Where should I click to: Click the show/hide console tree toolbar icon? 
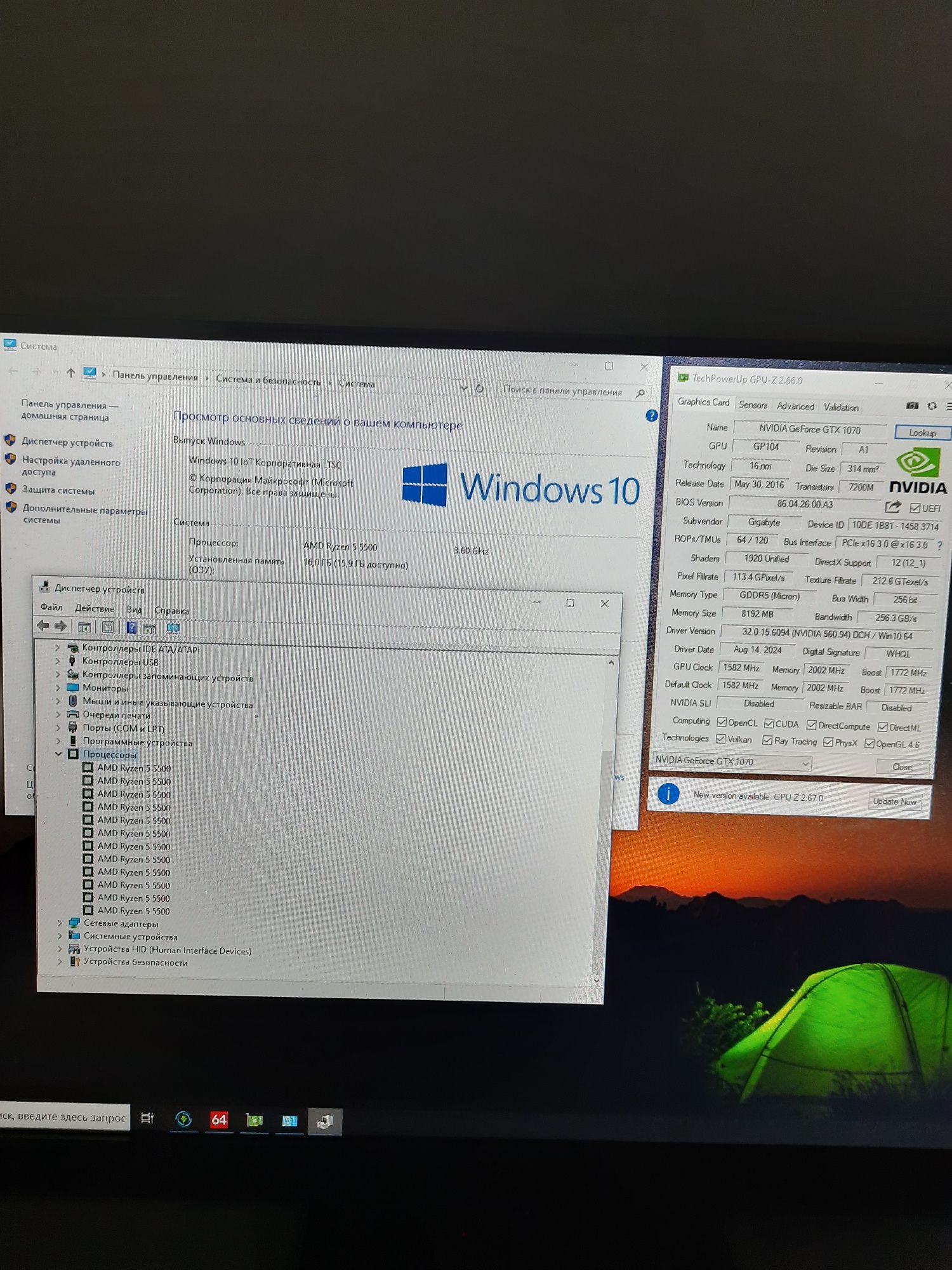[84, 627]
